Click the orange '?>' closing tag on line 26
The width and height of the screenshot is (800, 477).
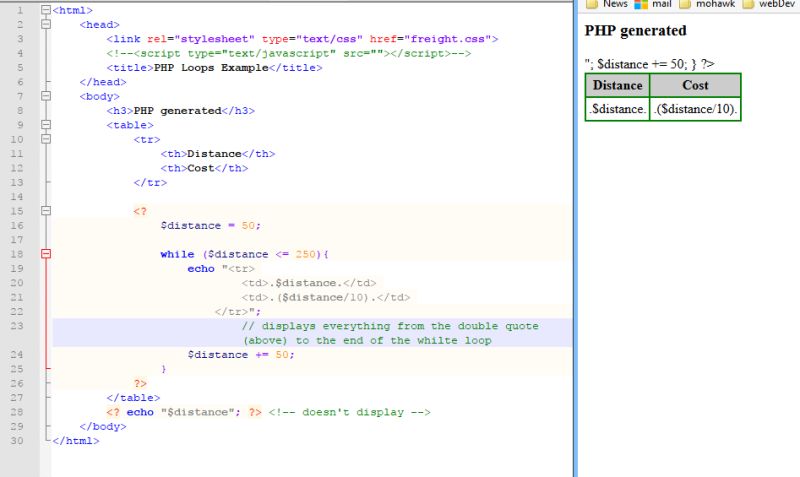[140, 383]
